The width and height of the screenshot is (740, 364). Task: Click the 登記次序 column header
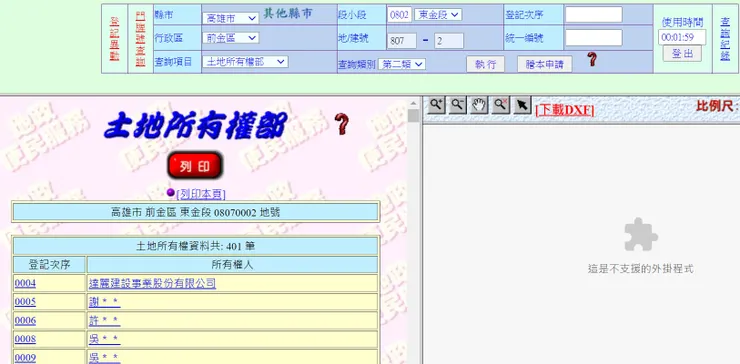click(x=49, y=265)
